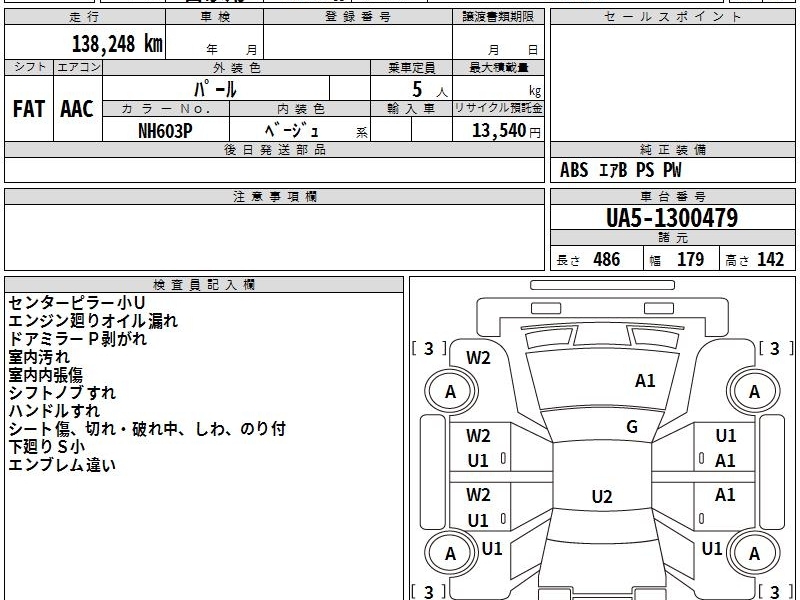Select inspector note ハンドルすれ
The width and height of the screenshot is (800, 600).
pos(54,411)
